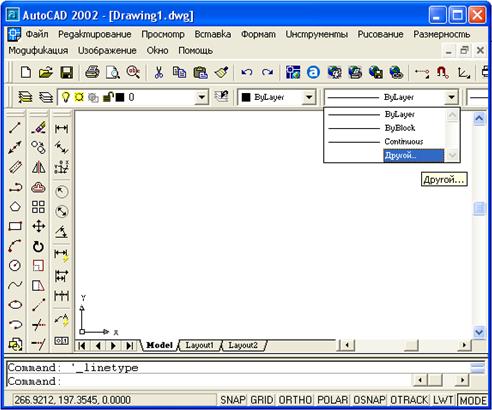Image resolution: width=492 pixels, height=410 pixels.
Task: Select the Erase modify tool
Action: [x=39, y=128]
